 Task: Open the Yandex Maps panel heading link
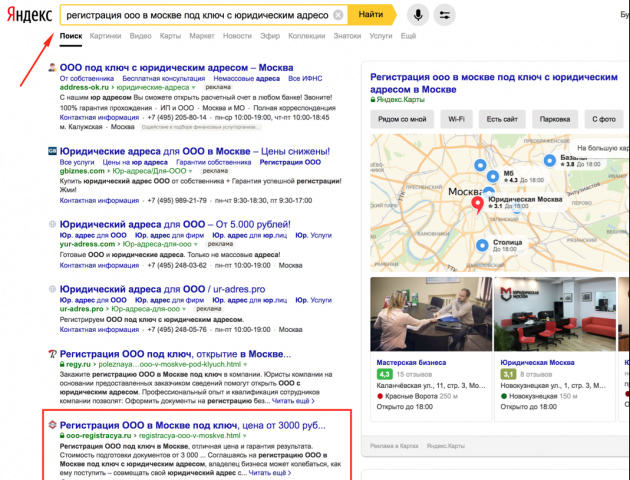494,83
